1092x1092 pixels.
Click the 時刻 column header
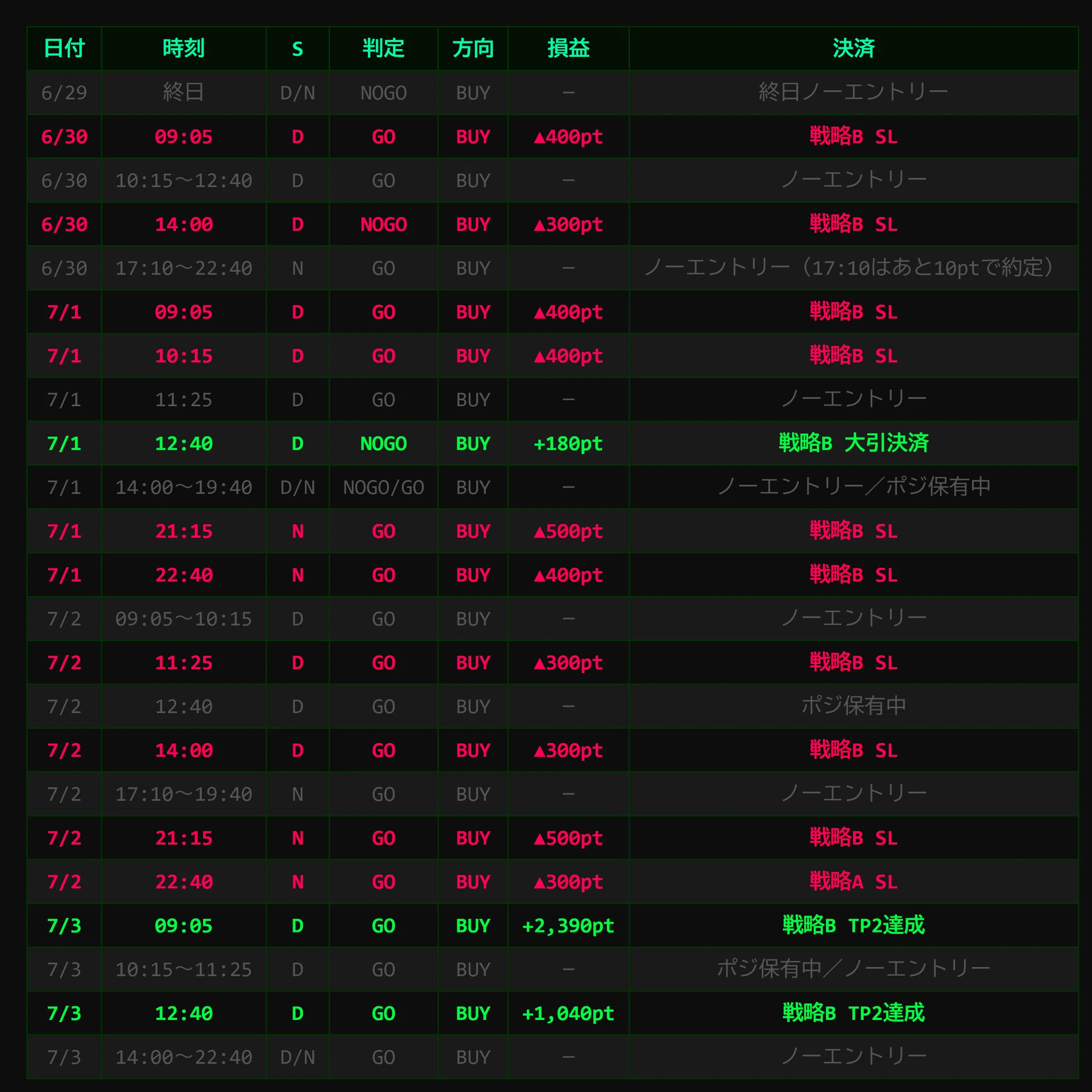click(x=183, y=49)
